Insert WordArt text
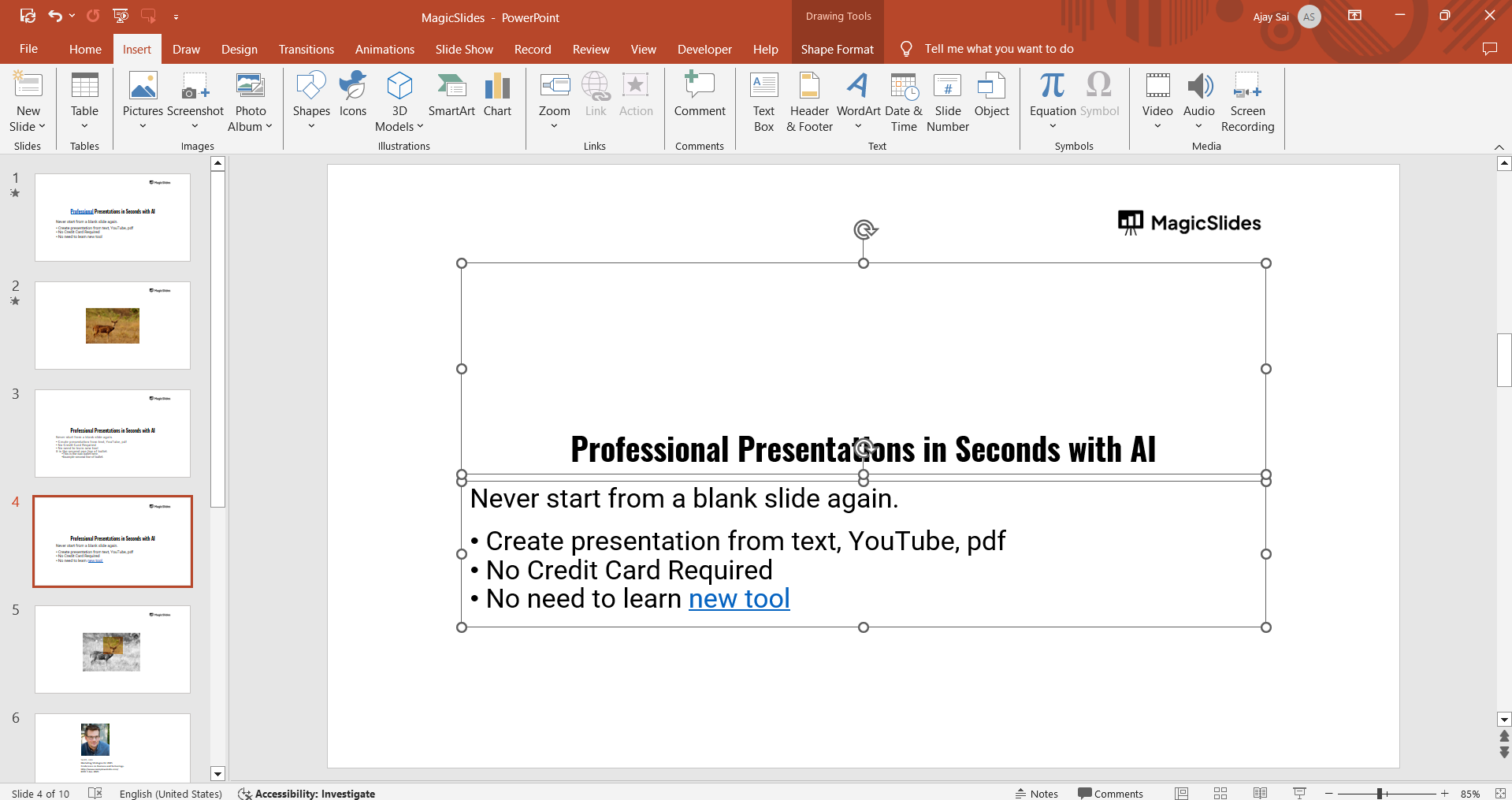 coord(858,102)
